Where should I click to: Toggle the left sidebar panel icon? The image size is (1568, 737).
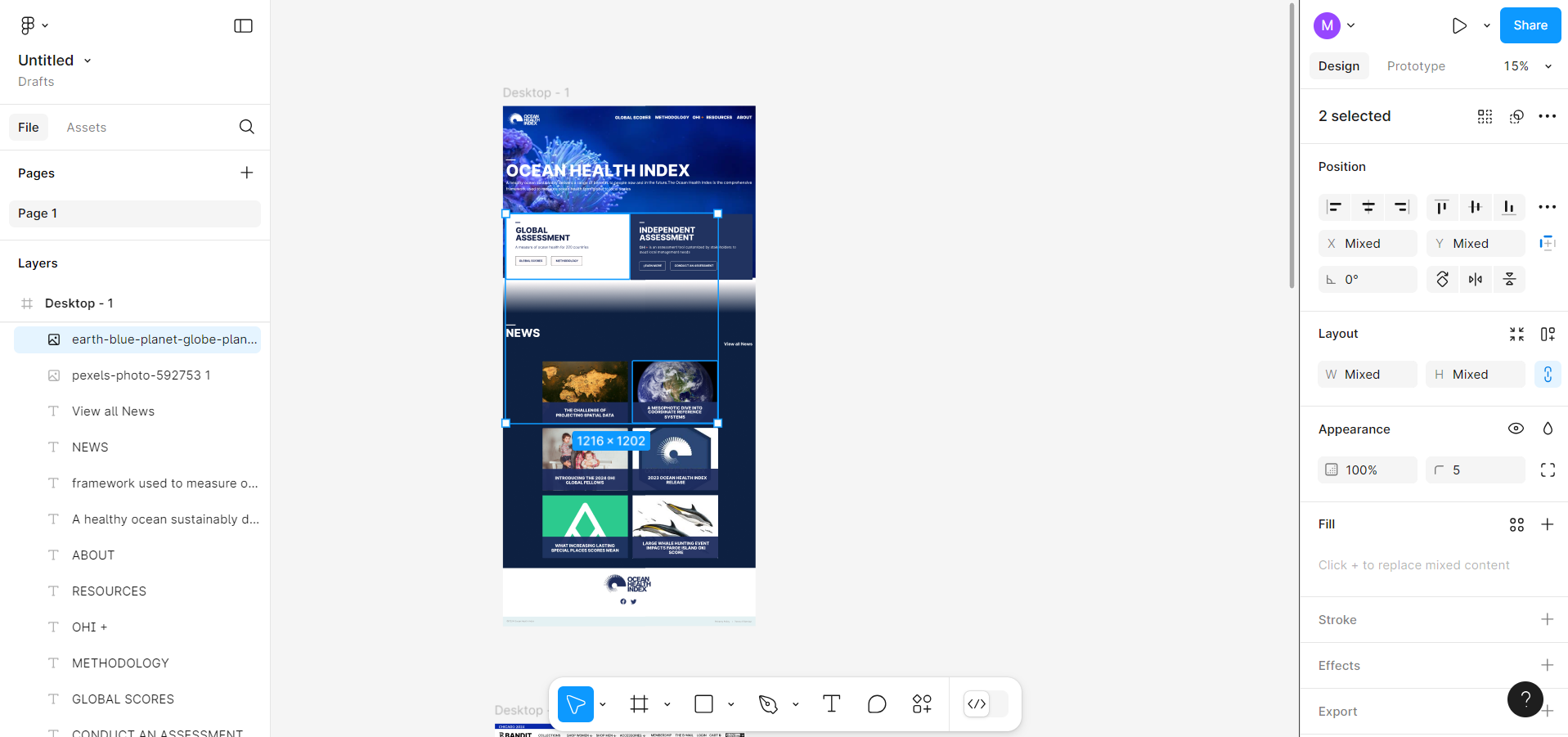tap(243, 26)
